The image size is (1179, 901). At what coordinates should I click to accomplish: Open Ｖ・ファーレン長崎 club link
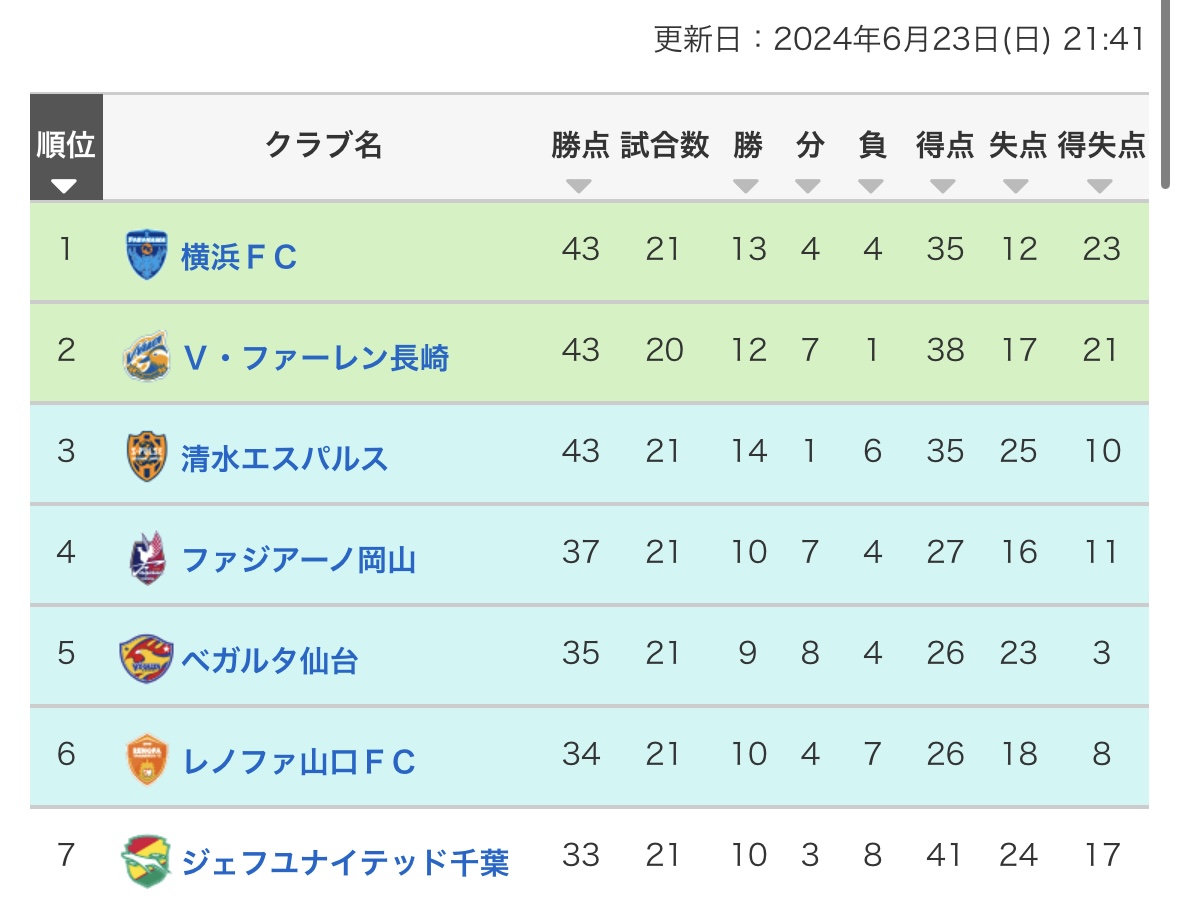(x=316, y=357)
